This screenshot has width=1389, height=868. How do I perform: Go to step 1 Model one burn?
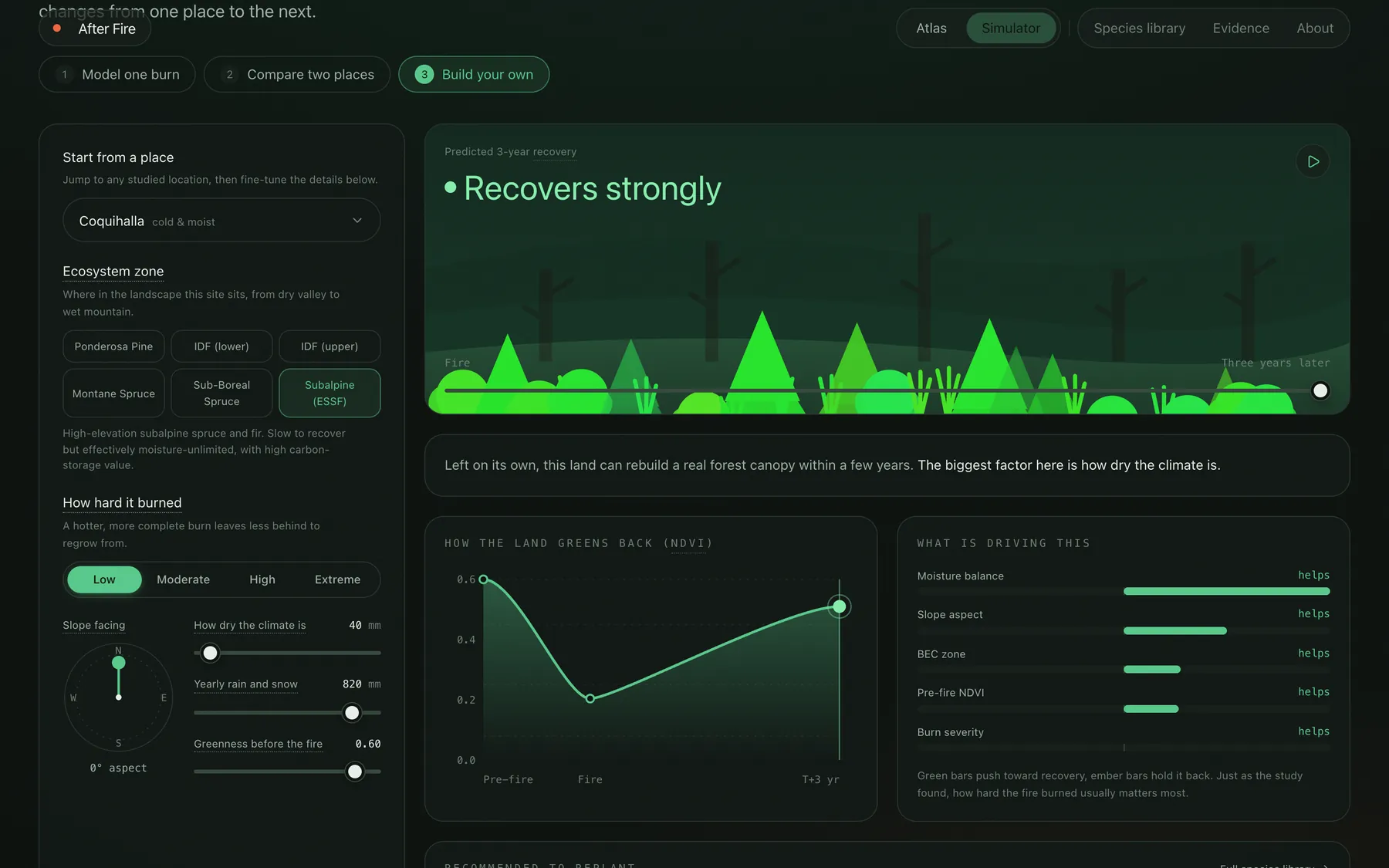(117, 75)
